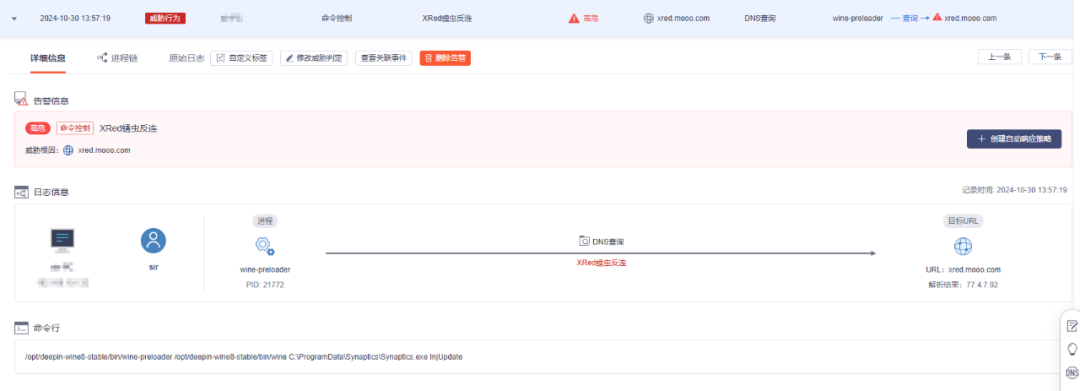Screen dimensions: 1080x391
Task: Click the DNS icon in the right sidebar
Action: coord(1072,372)
